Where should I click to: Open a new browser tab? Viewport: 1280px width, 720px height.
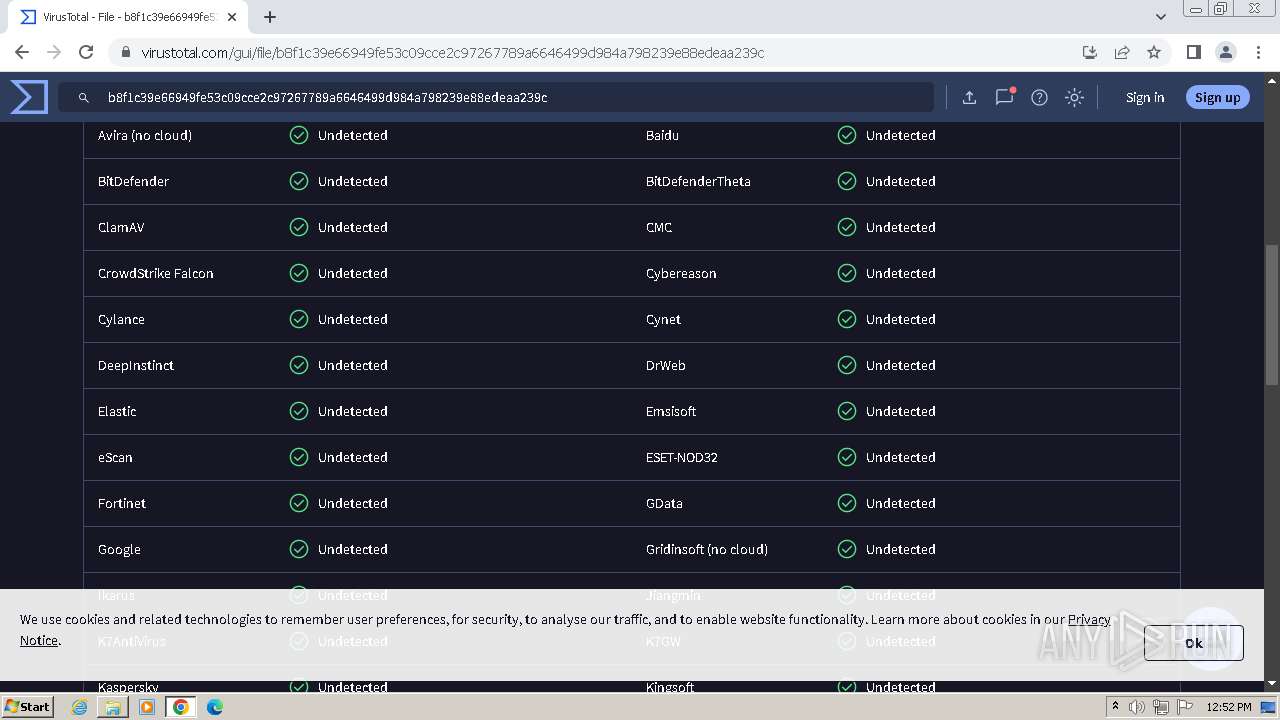(270, 17)
